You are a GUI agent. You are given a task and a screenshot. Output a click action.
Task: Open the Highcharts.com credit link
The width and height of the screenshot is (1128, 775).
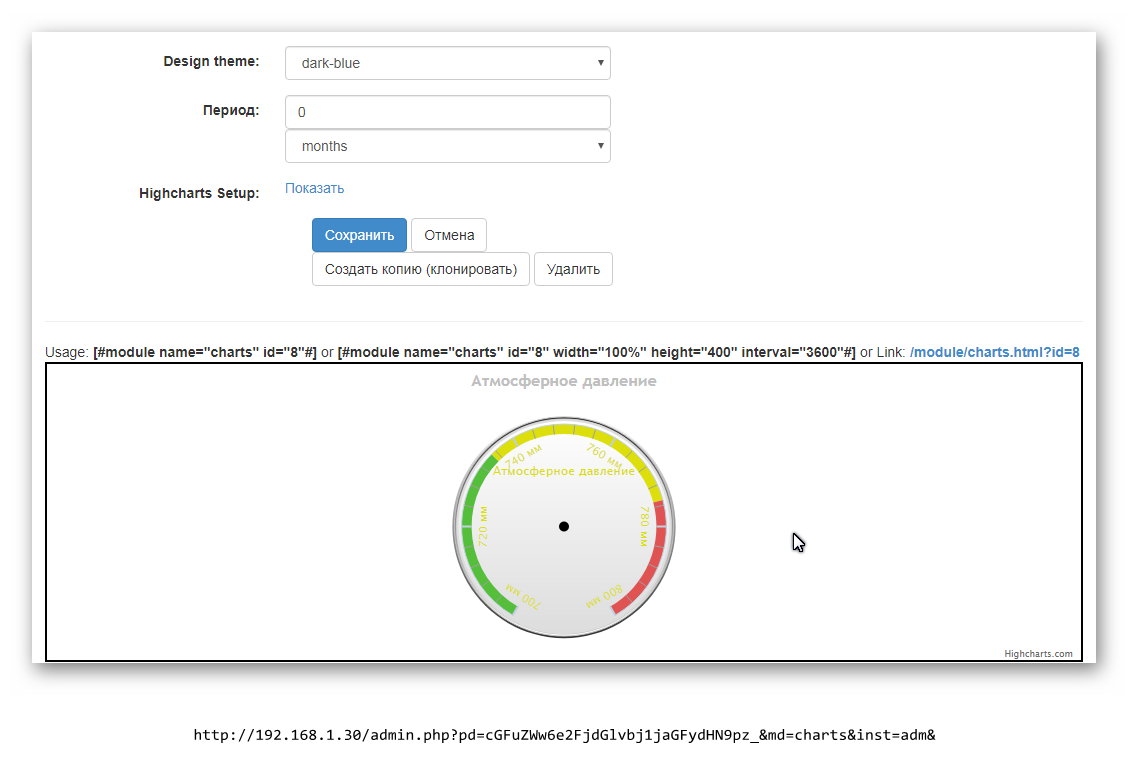(1038, 654)
